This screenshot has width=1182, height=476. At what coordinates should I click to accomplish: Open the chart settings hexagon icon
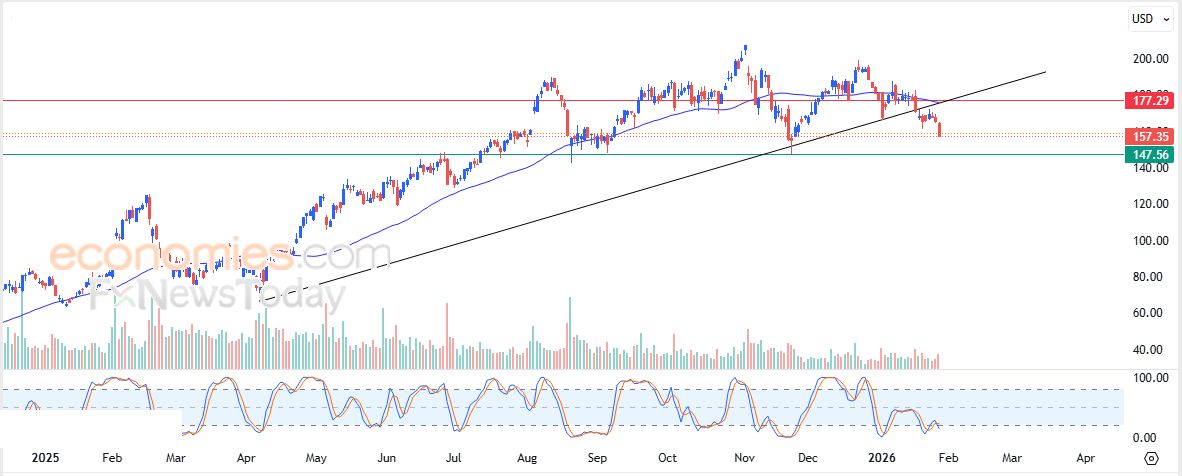(x=1153, y=457)
